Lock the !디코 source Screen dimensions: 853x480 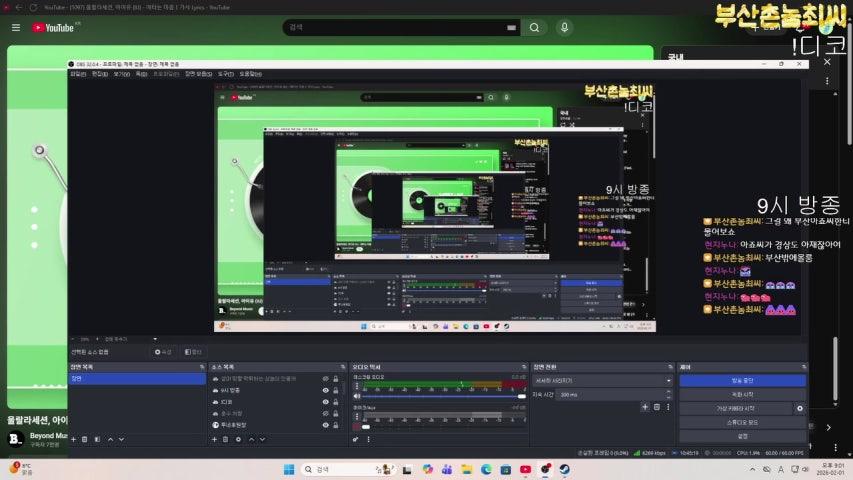(336, 402)
